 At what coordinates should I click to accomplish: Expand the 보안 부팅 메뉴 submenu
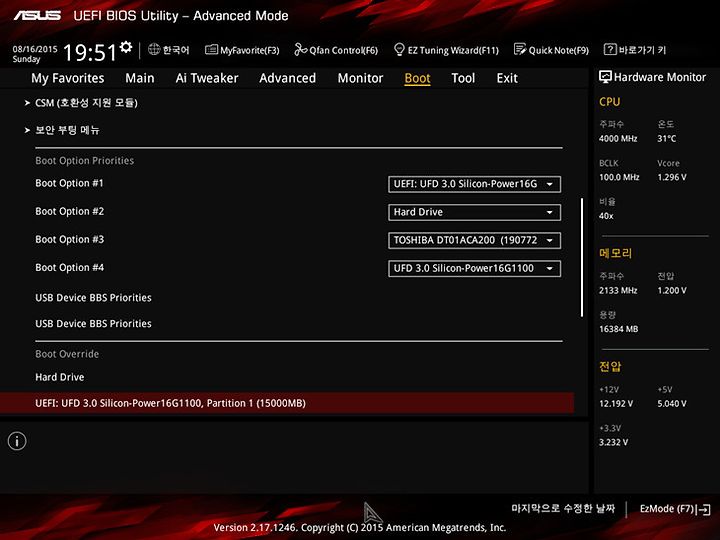click(x=62, y=130)
